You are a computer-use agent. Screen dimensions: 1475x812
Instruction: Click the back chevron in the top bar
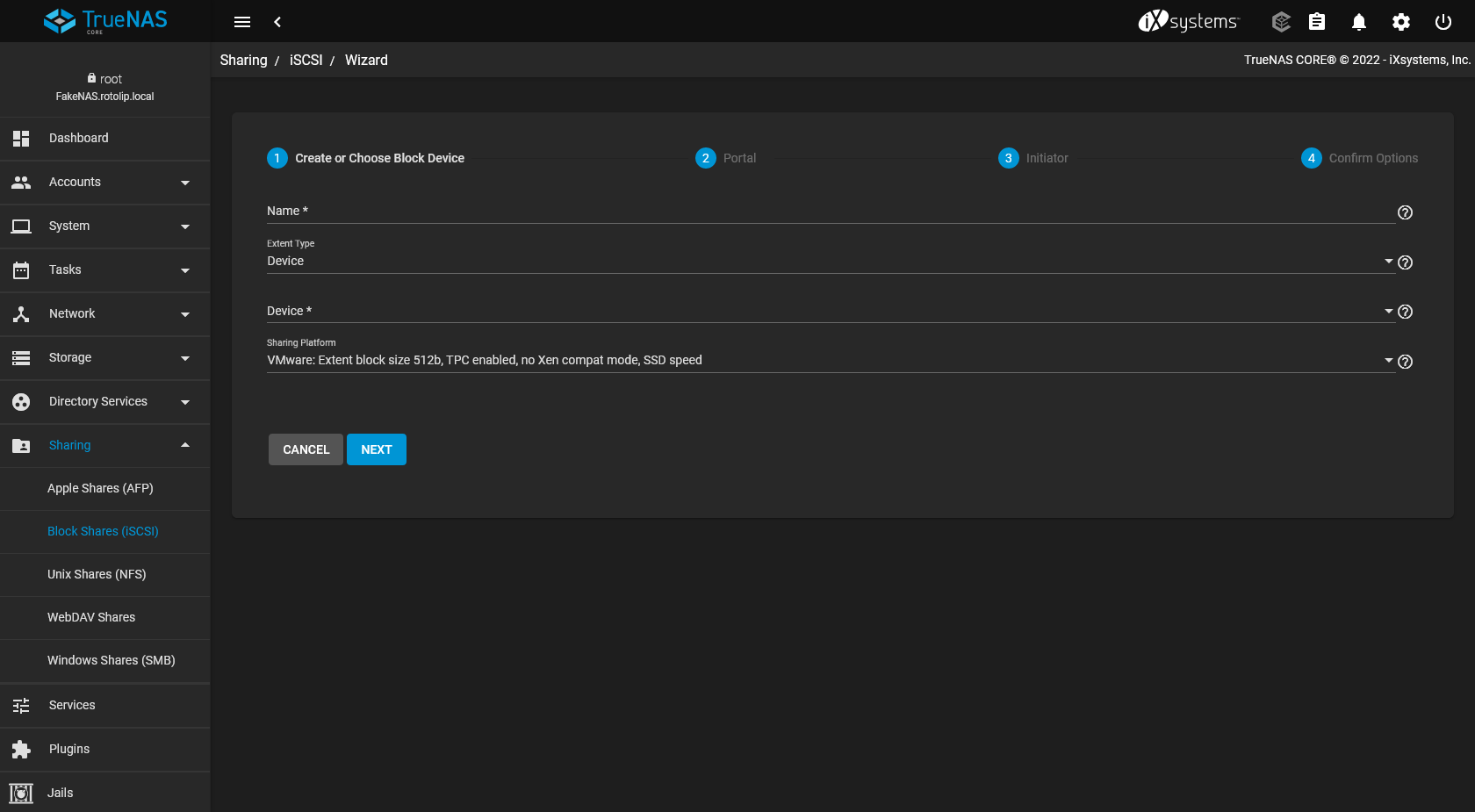click(277, 21)
